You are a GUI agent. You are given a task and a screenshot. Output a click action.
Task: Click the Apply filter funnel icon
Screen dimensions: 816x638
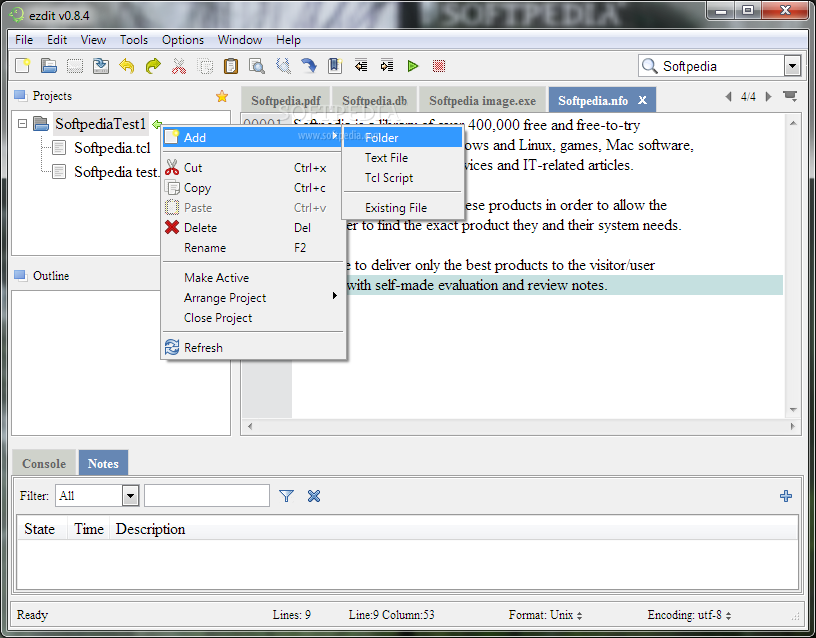click(286, 496)
